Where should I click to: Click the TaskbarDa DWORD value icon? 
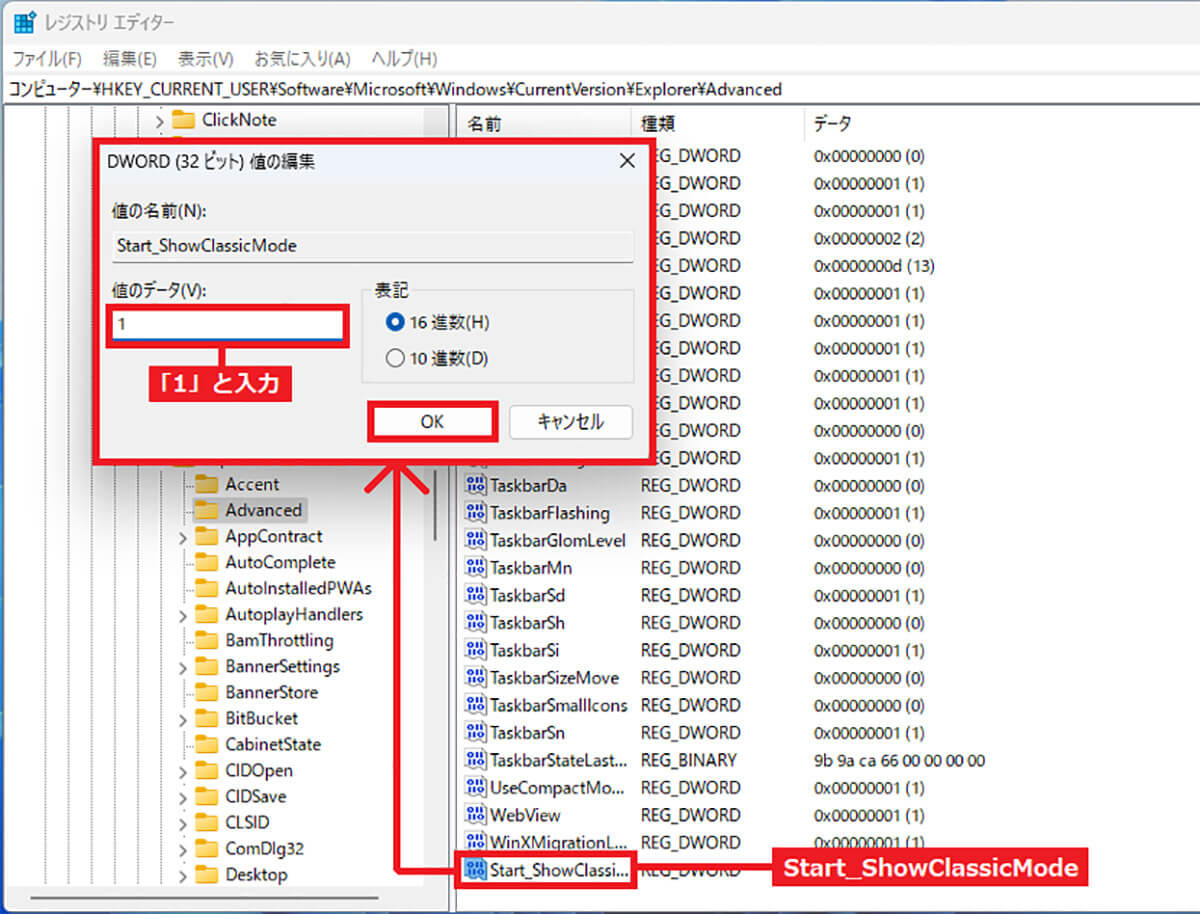[476, 485]
